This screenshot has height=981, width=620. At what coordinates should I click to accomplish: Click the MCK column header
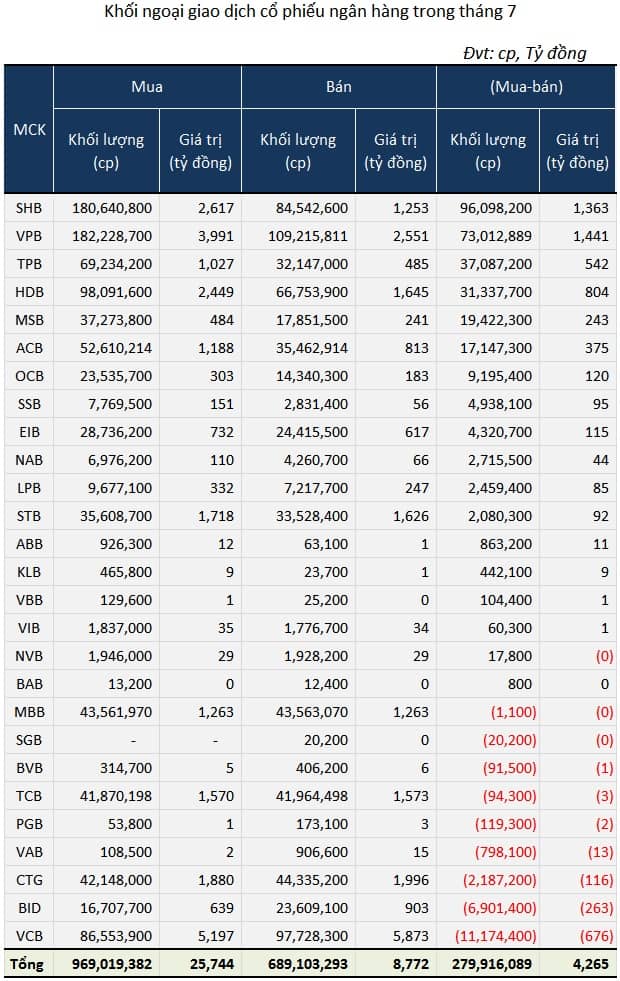click(x=29, y=130)
